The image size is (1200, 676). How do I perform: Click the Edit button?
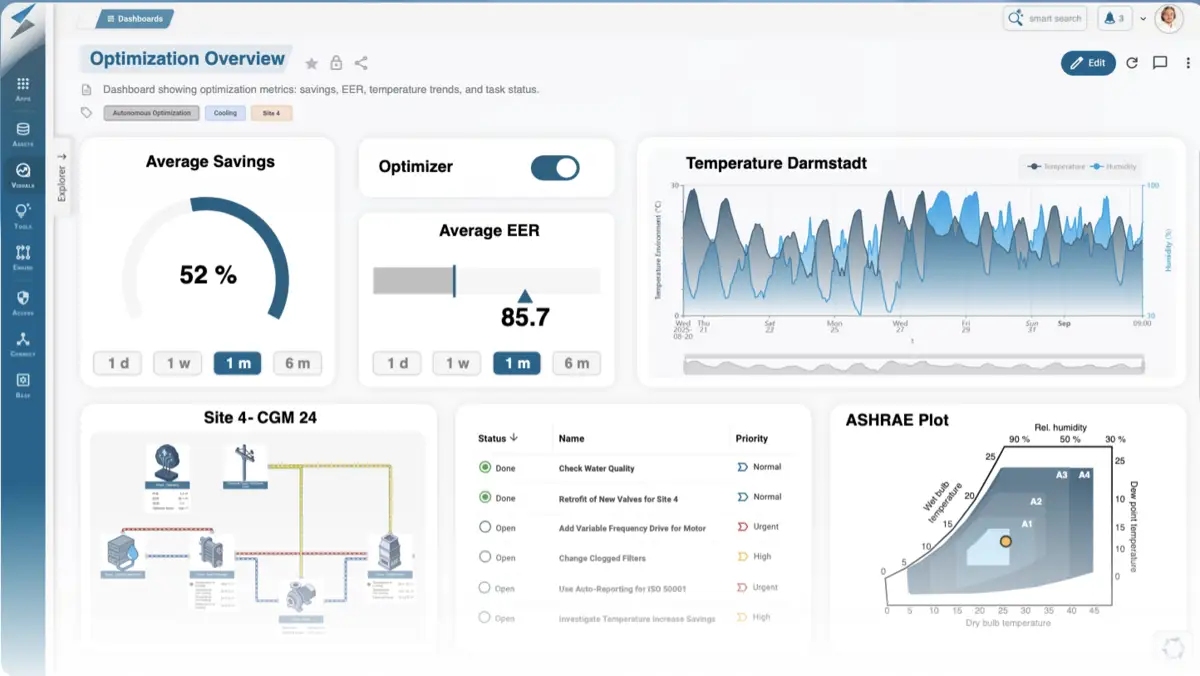pyautogui.click(x=1088, y=63)
